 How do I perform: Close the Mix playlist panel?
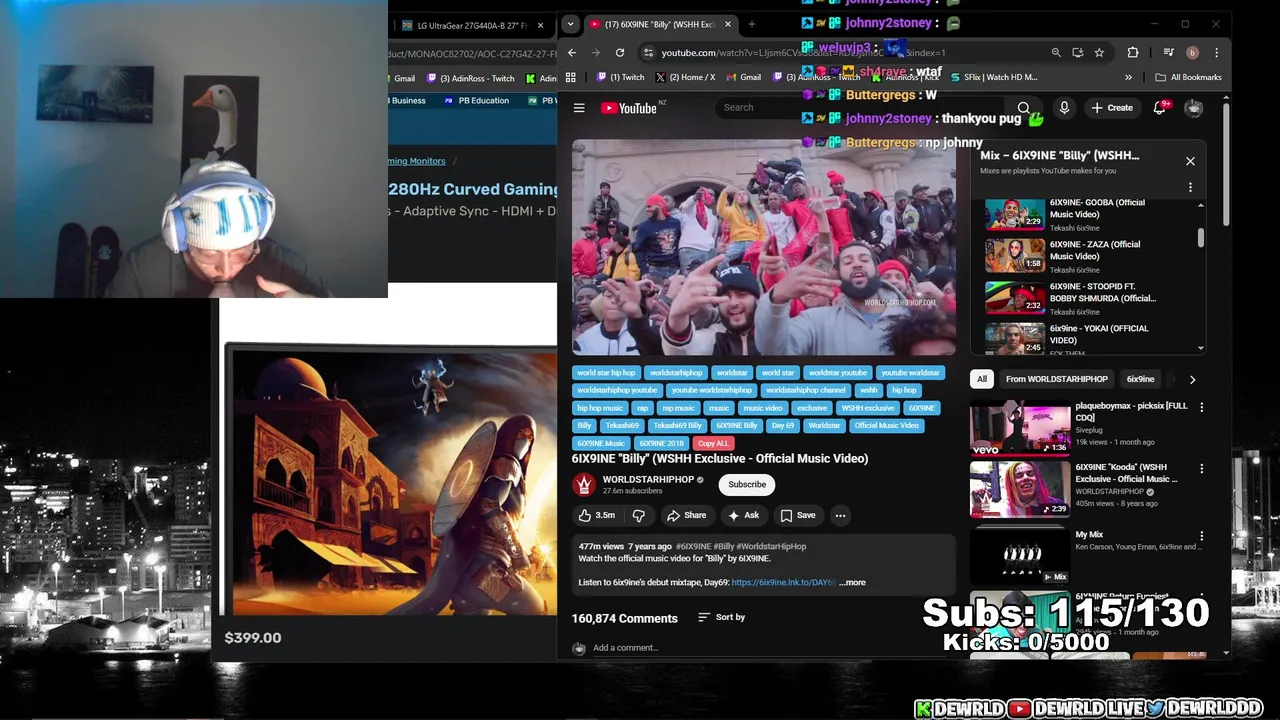[1190, 161]
